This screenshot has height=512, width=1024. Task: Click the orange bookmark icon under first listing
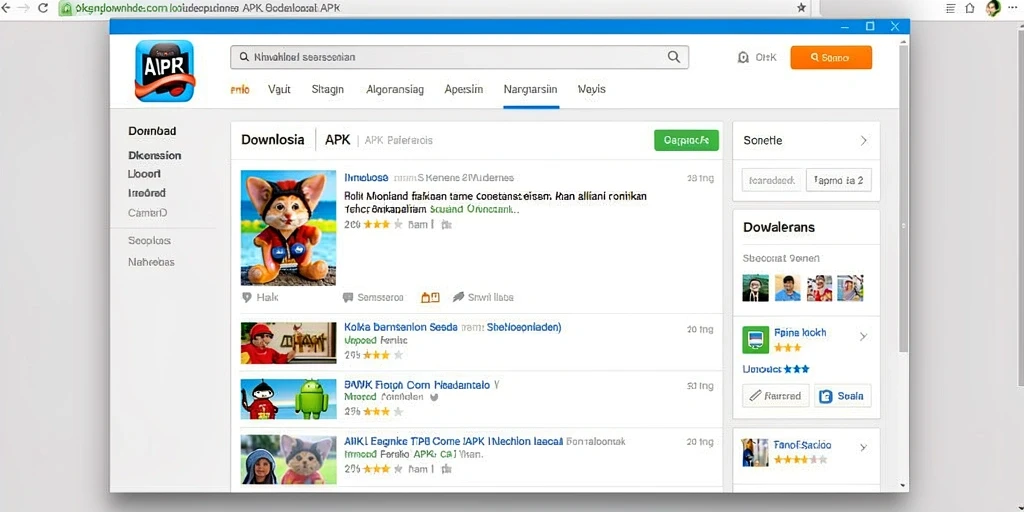tap(430, 297)
